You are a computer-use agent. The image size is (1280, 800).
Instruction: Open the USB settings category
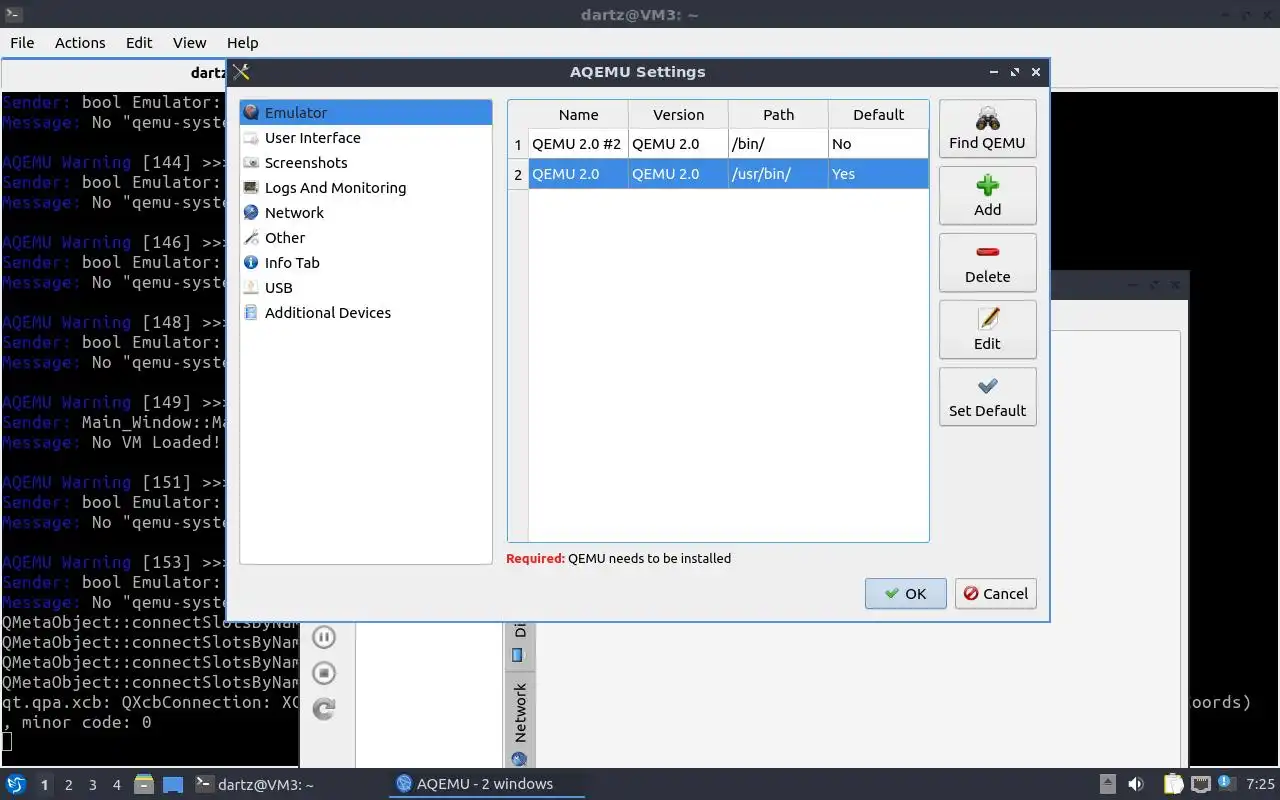[x=366, y=288]
